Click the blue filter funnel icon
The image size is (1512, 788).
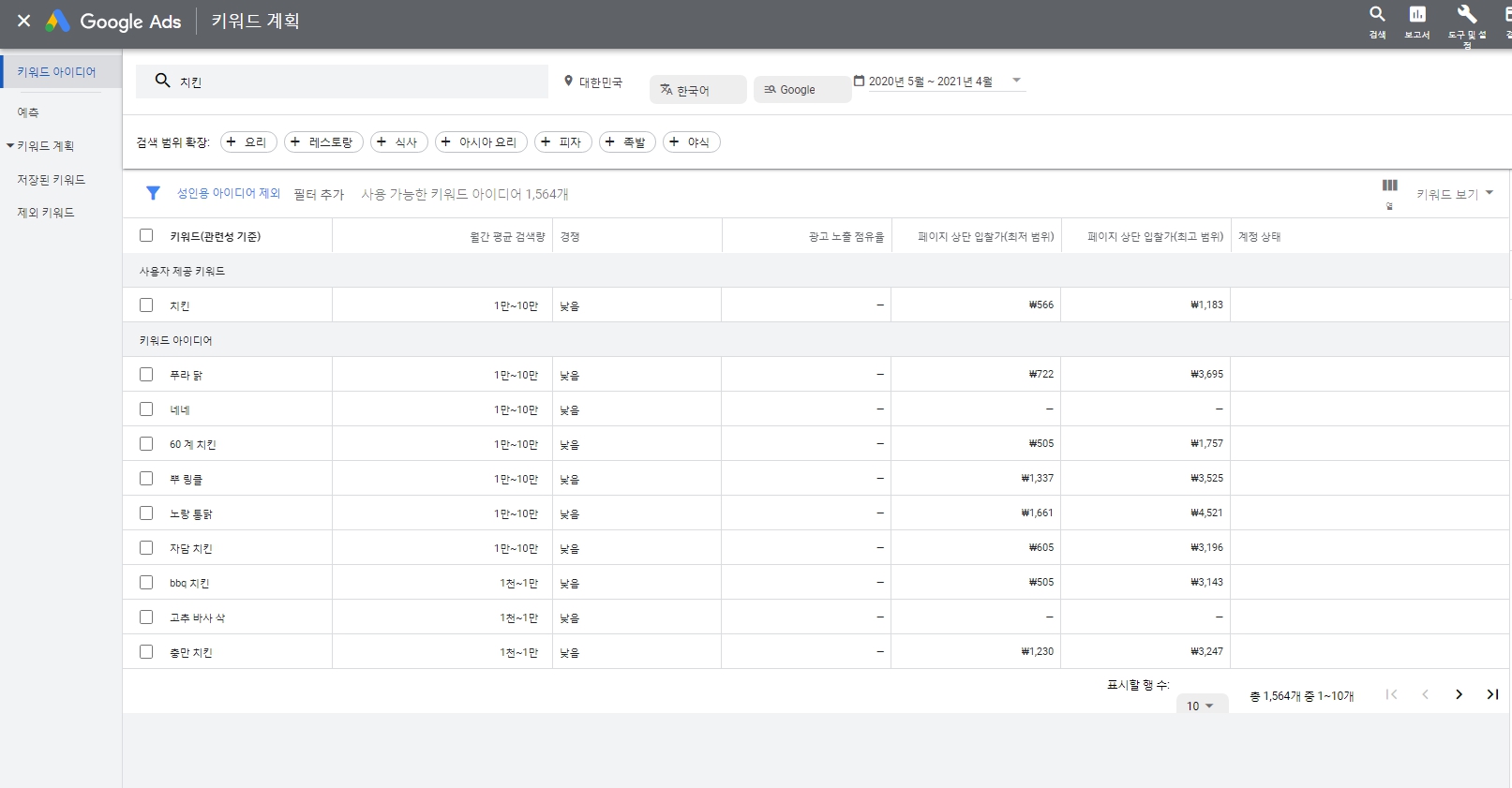pos(153,193)
